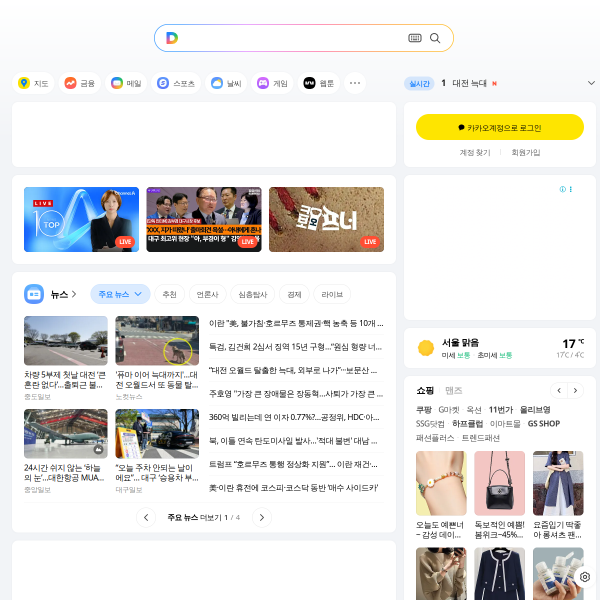The image size is (600, 600).
Task: Open the 지도 map shortcut
Action: click(x=33, y=83)
